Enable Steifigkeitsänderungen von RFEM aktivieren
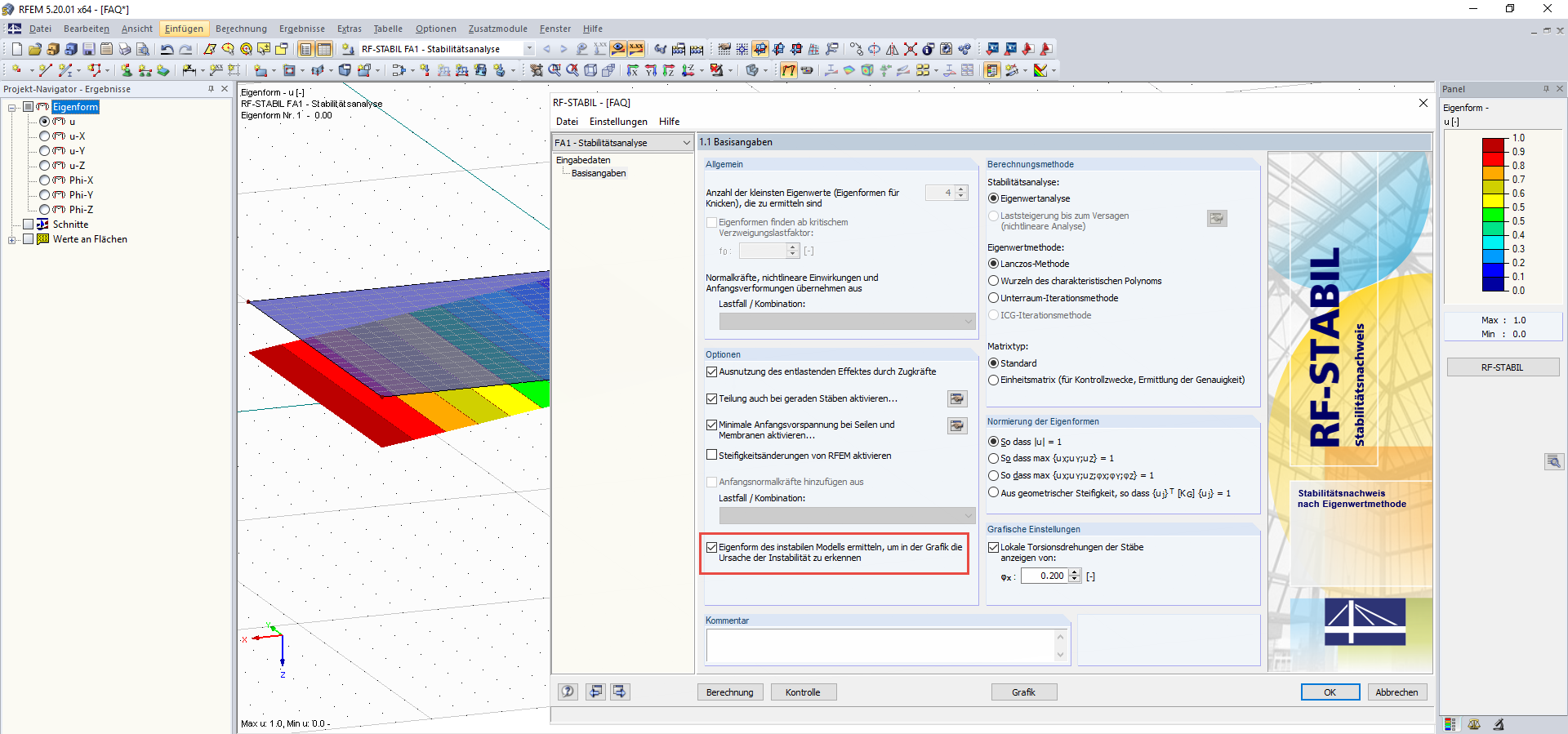The image size is (1568, 734). point(711,455)
